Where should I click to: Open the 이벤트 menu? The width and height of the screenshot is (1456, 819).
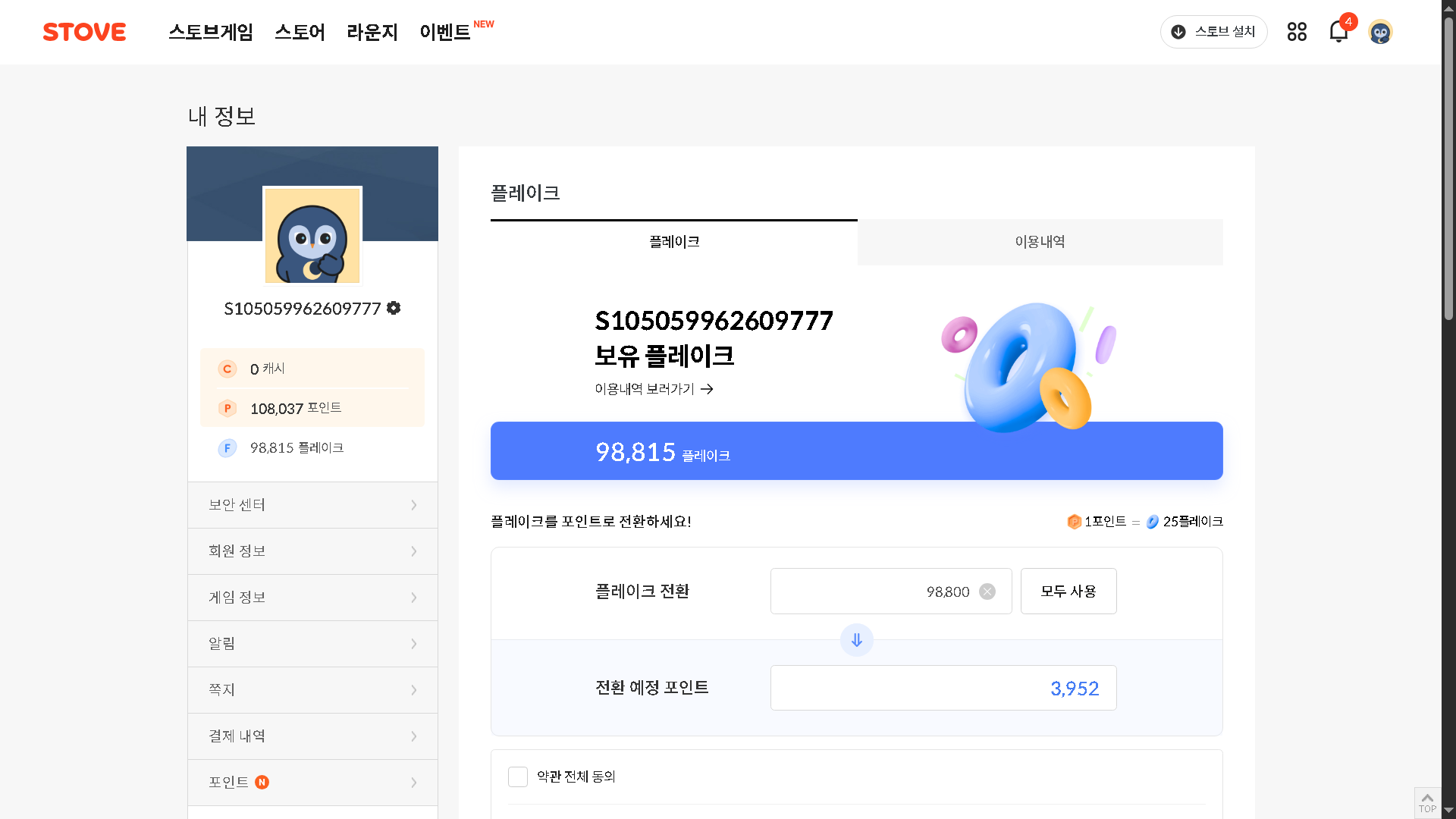445,32
